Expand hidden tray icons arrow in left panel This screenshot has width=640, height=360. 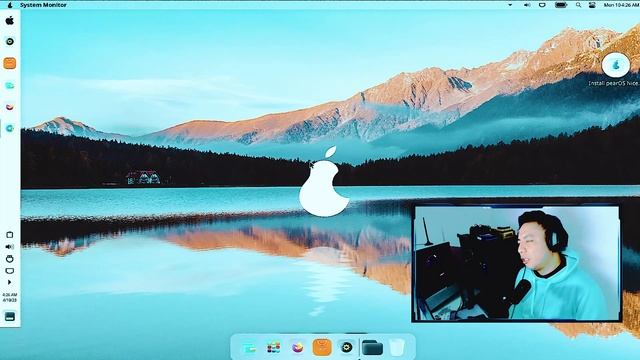tap(10, 282)
